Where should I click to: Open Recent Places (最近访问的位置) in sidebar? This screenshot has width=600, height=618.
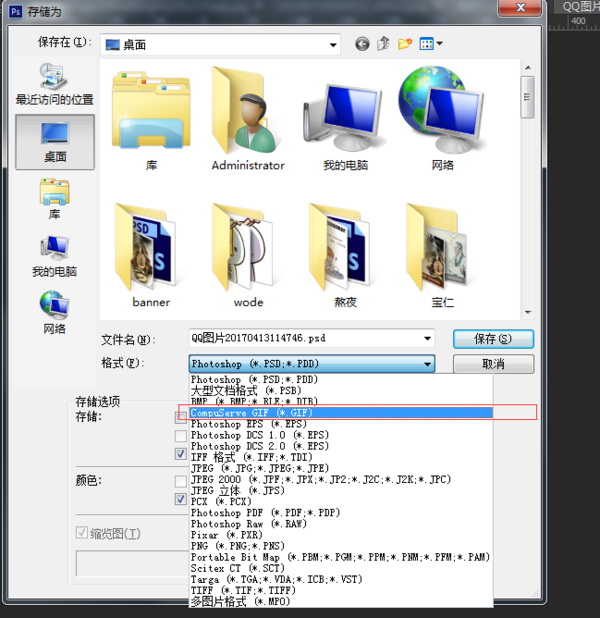(x=54, y=84)
